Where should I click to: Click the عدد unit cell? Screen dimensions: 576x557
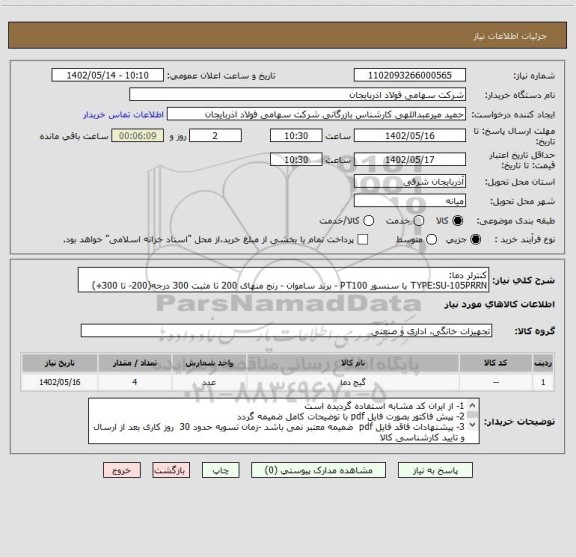pyautogui.click(x=209, y=382)
